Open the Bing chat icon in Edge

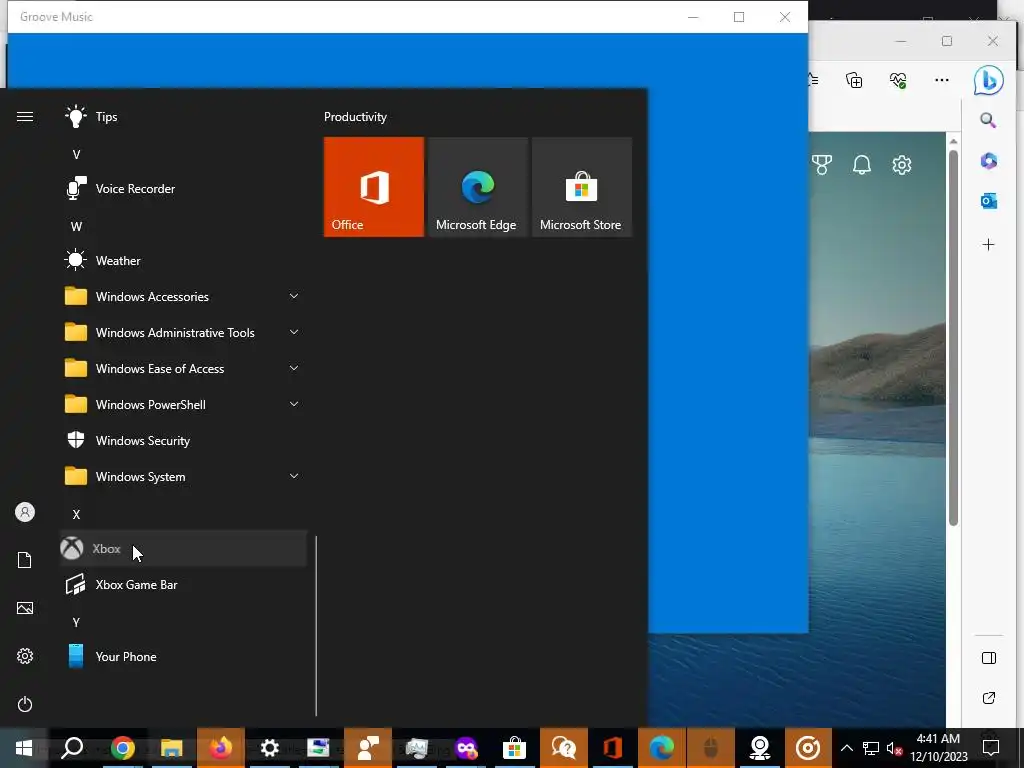988,80
